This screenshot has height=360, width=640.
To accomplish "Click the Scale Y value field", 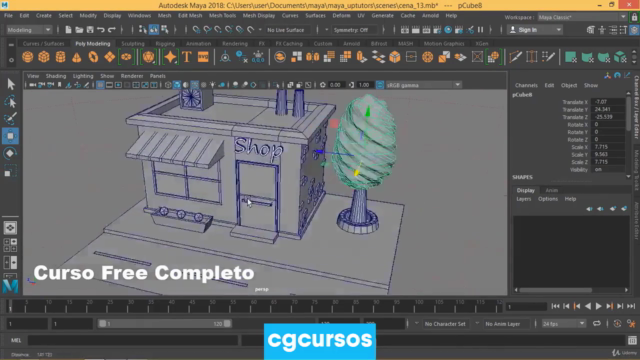I will click(608, 154).
